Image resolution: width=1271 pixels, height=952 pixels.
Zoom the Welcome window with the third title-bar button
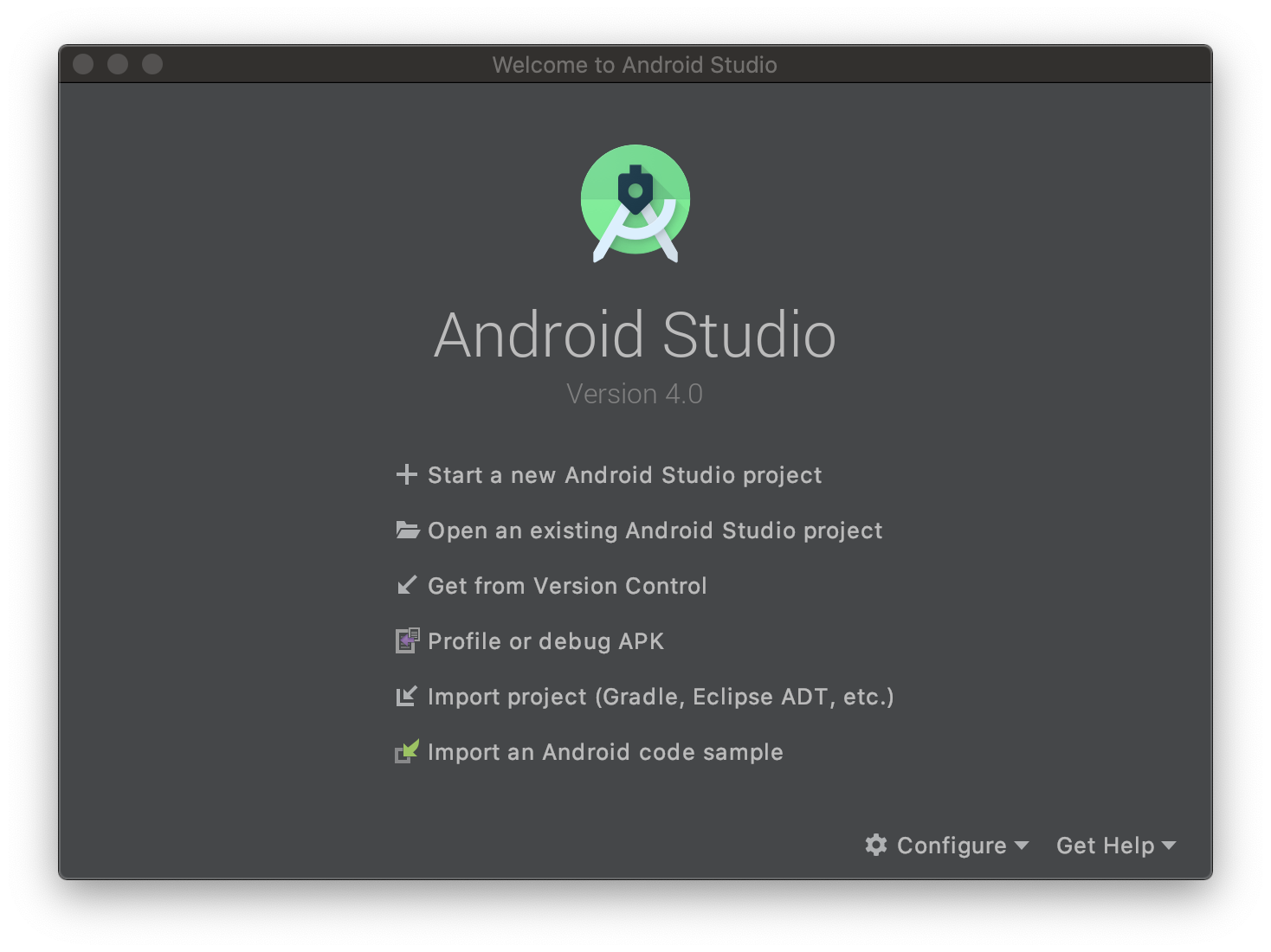152,64
